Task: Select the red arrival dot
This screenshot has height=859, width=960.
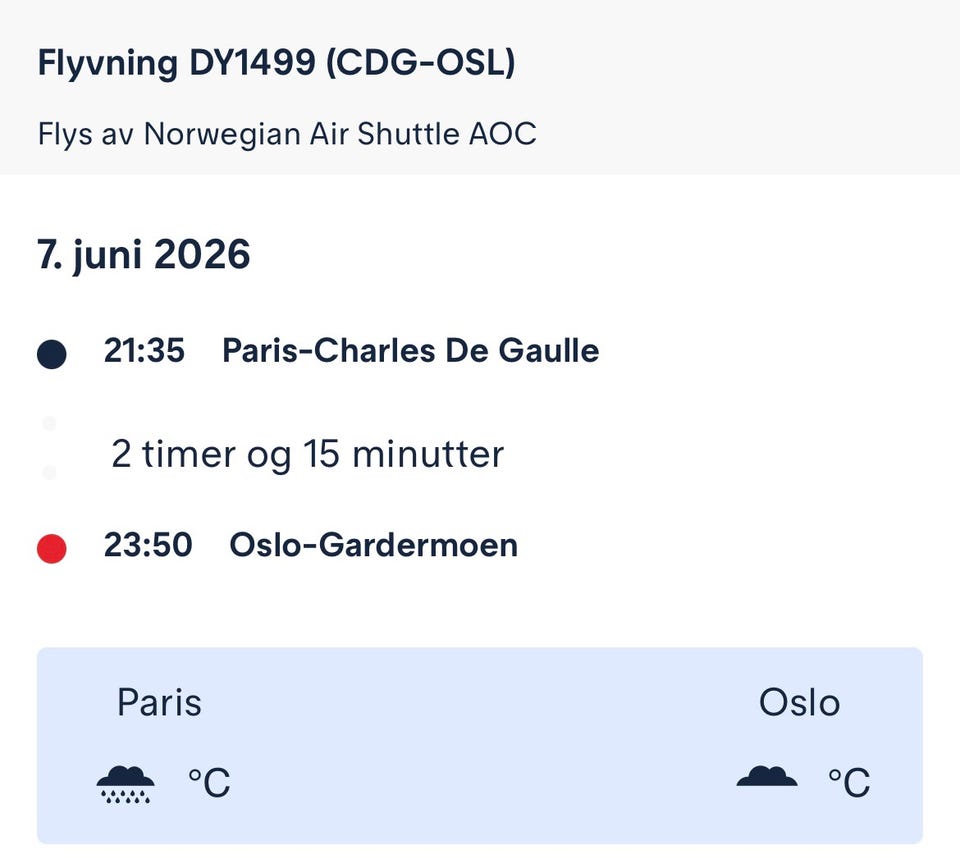Action: pyautogui.click(x=51, y=548)
